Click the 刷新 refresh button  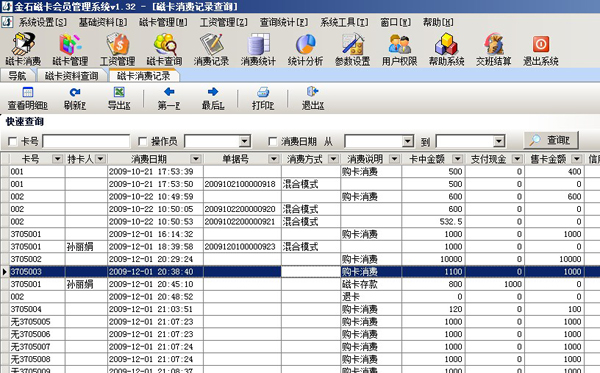pyautogui.click(x=75, y=98)
